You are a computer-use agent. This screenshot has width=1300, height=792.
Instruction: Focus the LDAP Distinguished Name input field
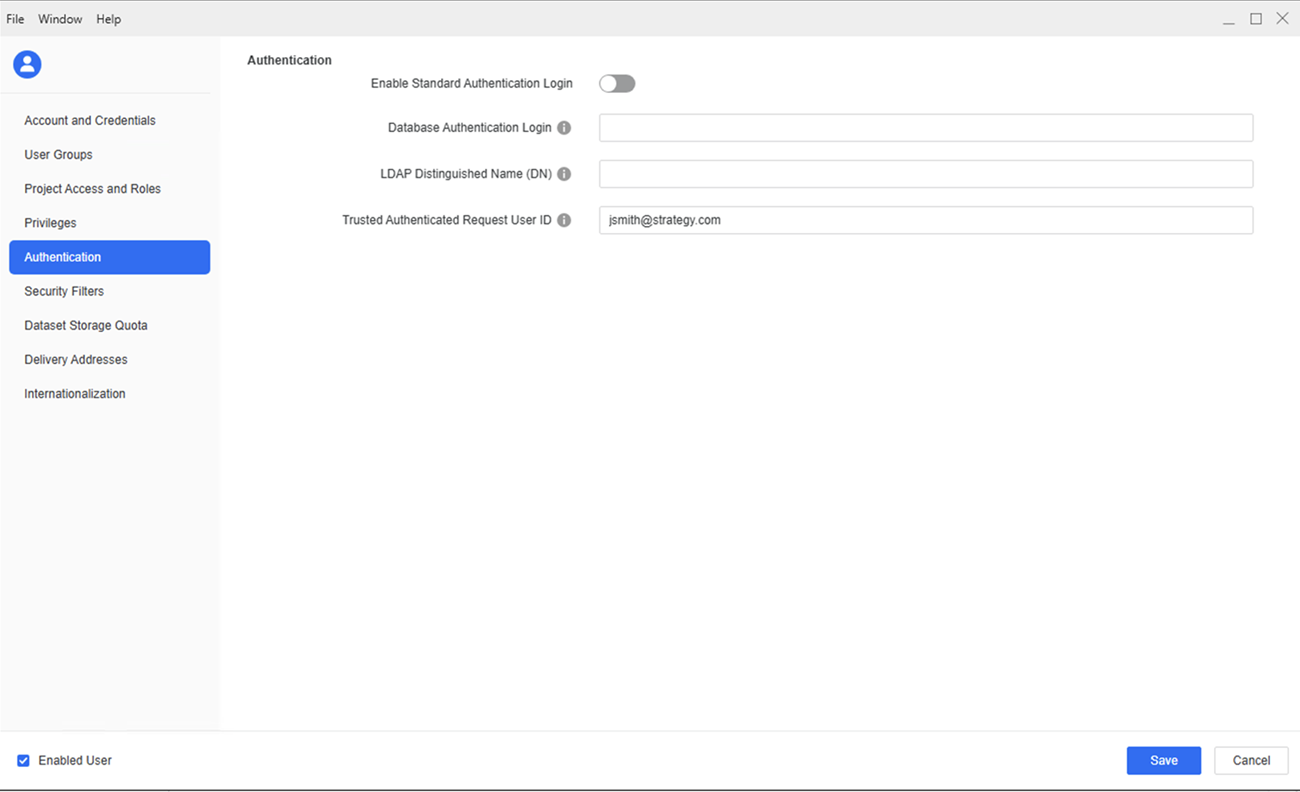coord(925,174)
